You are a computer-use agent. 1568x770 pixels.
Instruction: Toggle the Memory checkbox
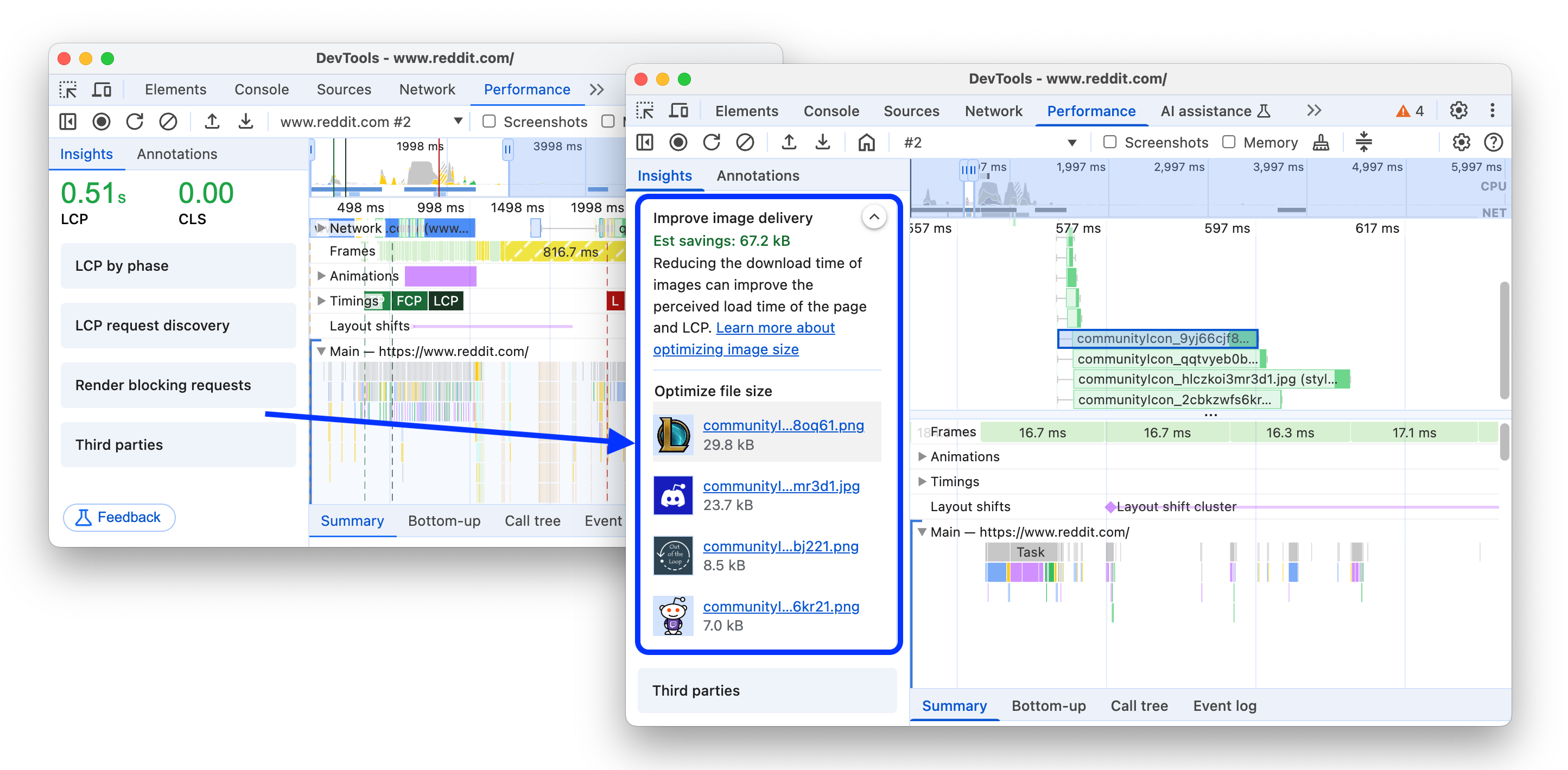(1229, 142)
